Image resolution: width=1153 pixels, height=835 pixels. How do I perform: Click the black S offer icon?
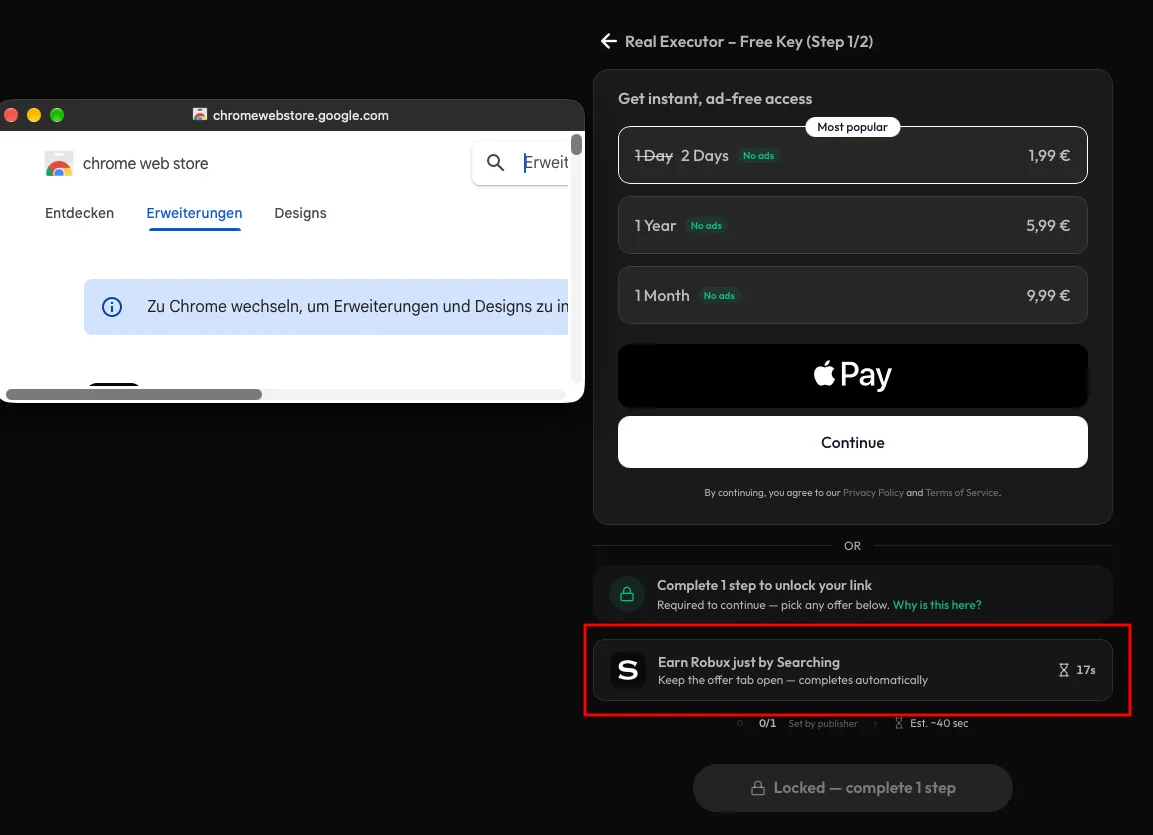[628, 670]
